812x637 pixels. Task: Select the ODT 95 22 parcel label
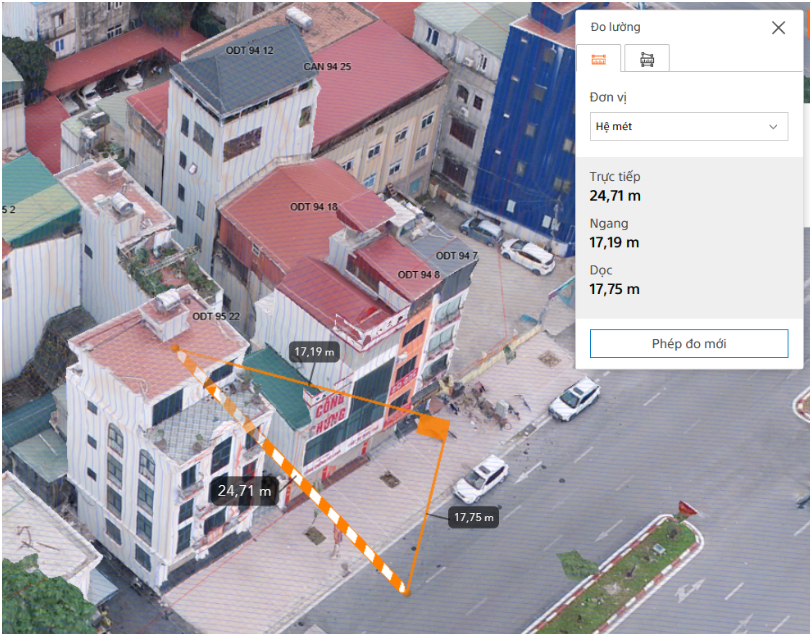pos(216,316)
